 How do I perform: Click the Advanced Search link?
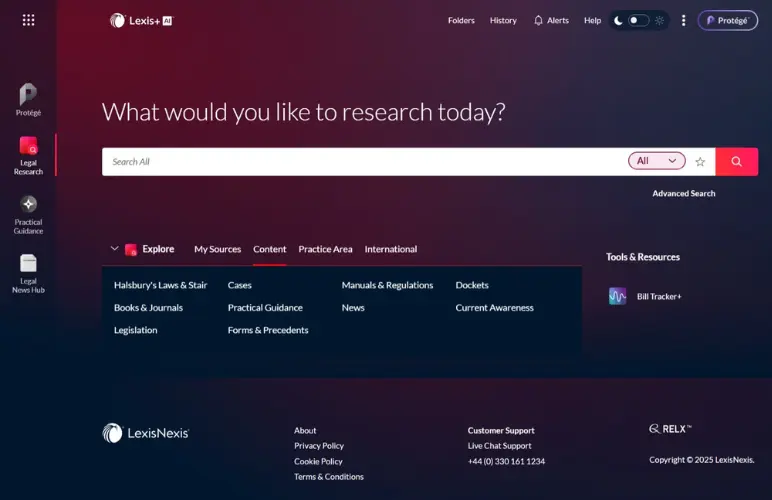pyautogui.click(x=683, y=193)
